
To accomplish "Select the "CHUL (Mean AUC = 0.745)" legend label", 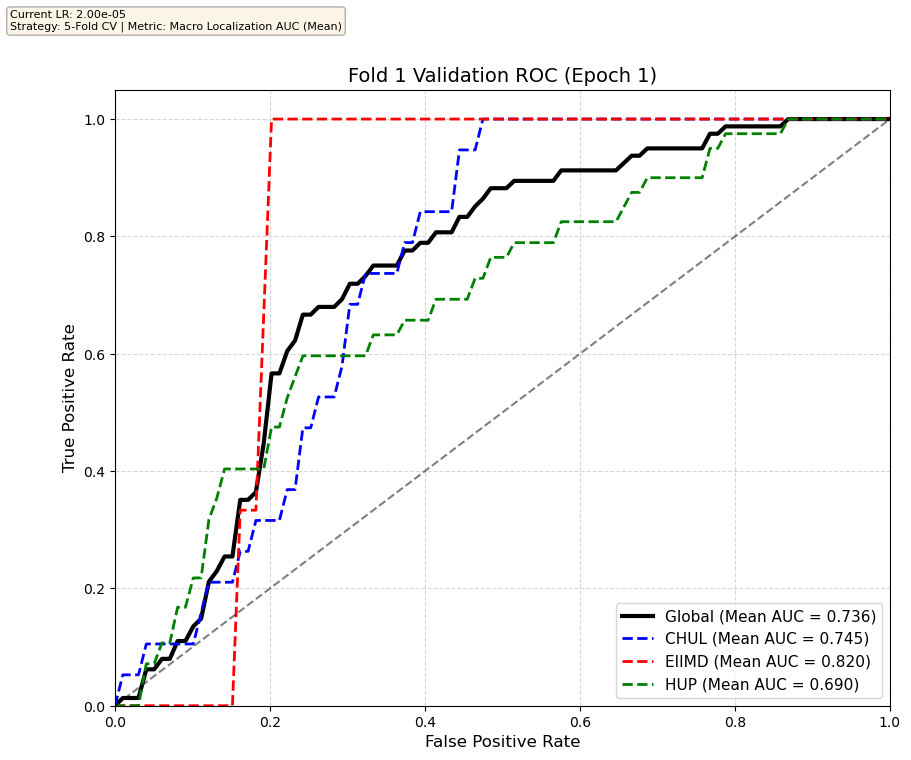I will (767, 639).
